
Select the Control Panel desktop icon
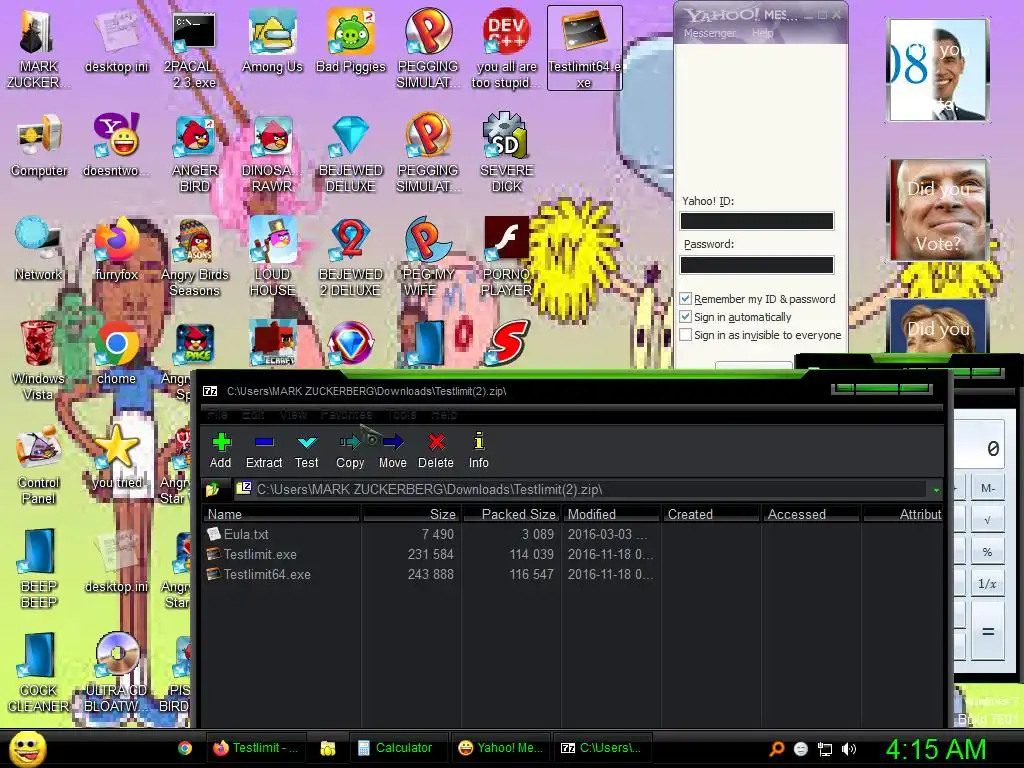point(39,464)
